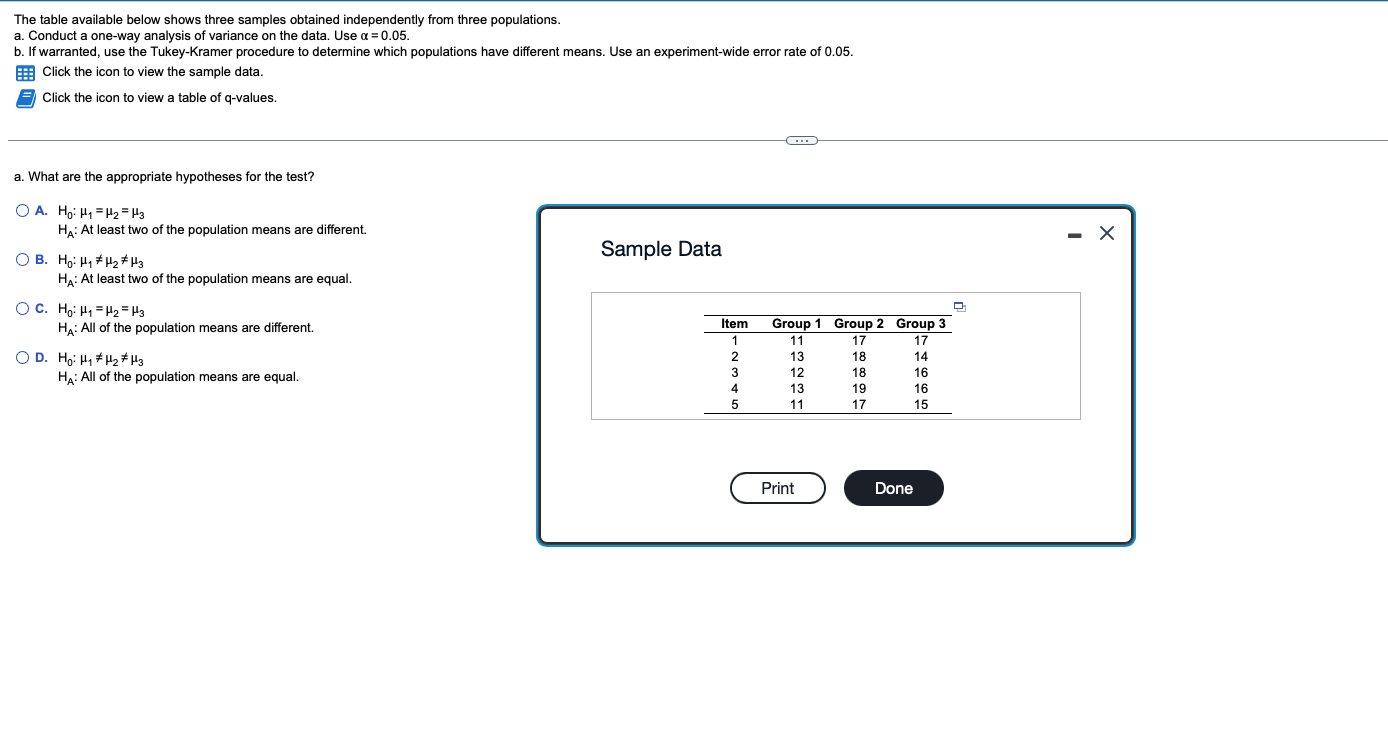Click the Group 2 column header

click(x=859, y=324)
